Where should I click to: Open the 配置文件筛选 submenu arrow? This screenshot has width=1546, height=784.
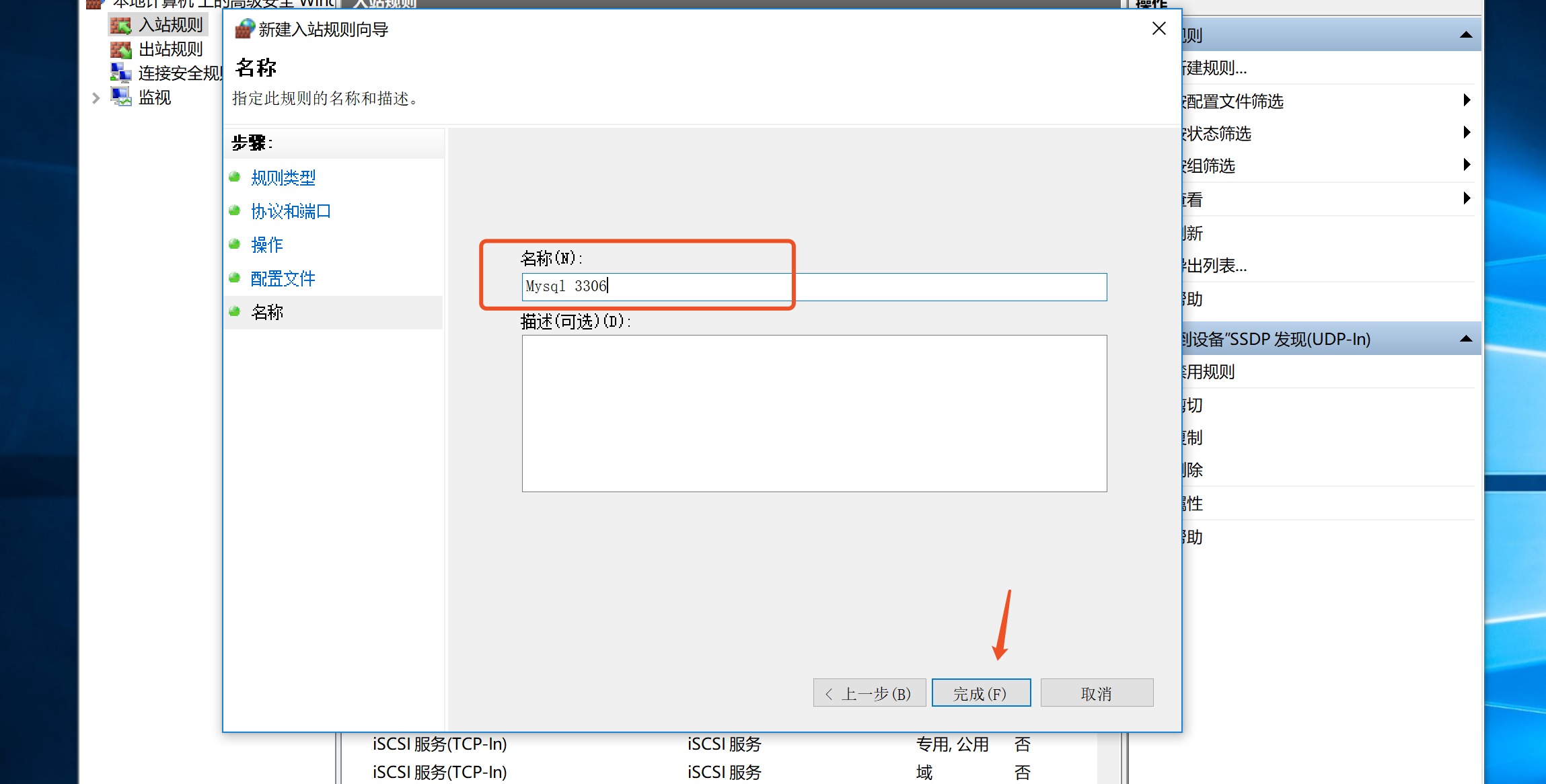tap(1467, 101)
